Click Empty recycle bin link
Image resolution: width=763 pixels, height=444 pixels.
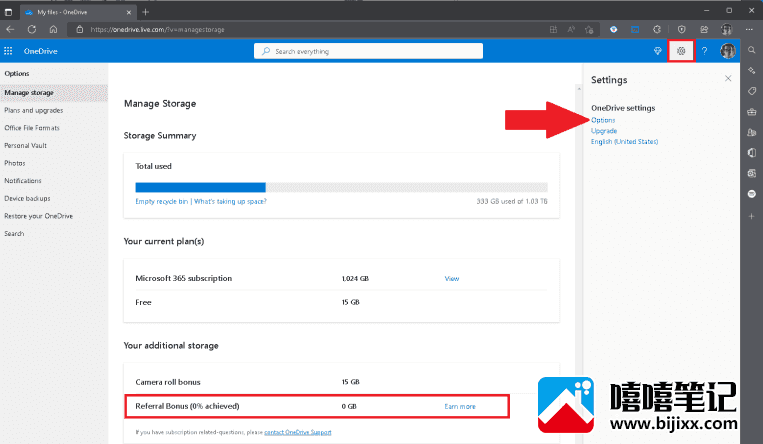(x=162, y=201)
